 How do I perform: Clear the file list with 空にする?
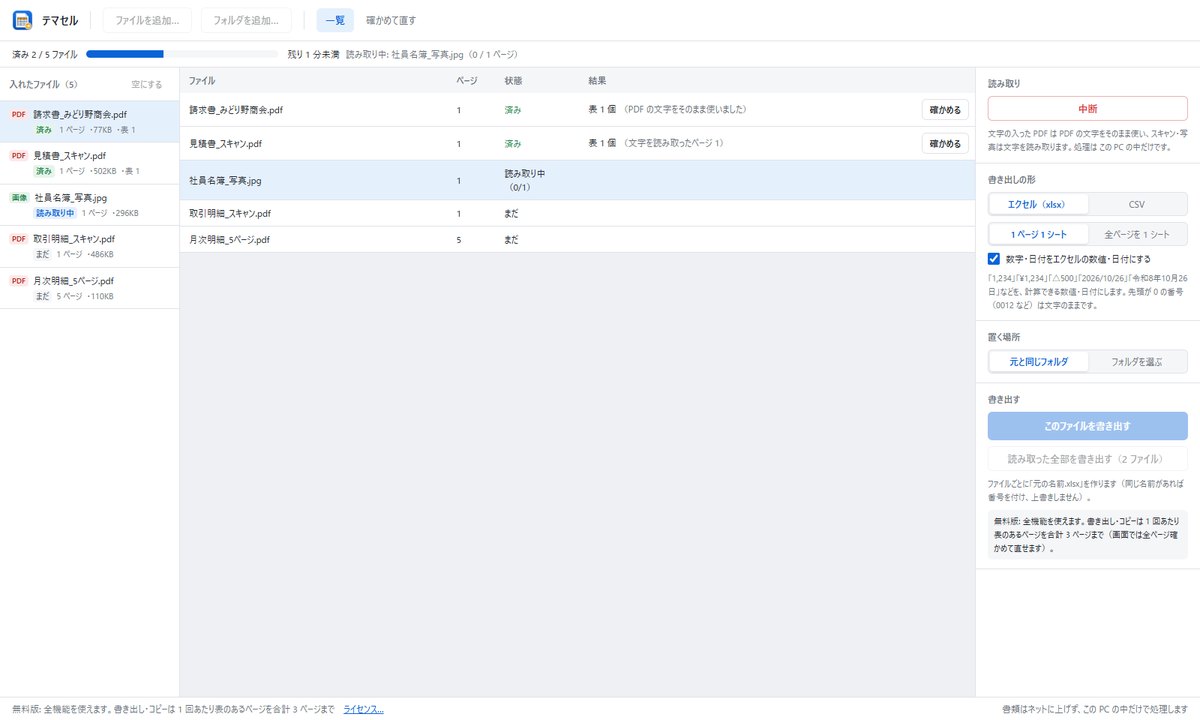tap(147, 85)
